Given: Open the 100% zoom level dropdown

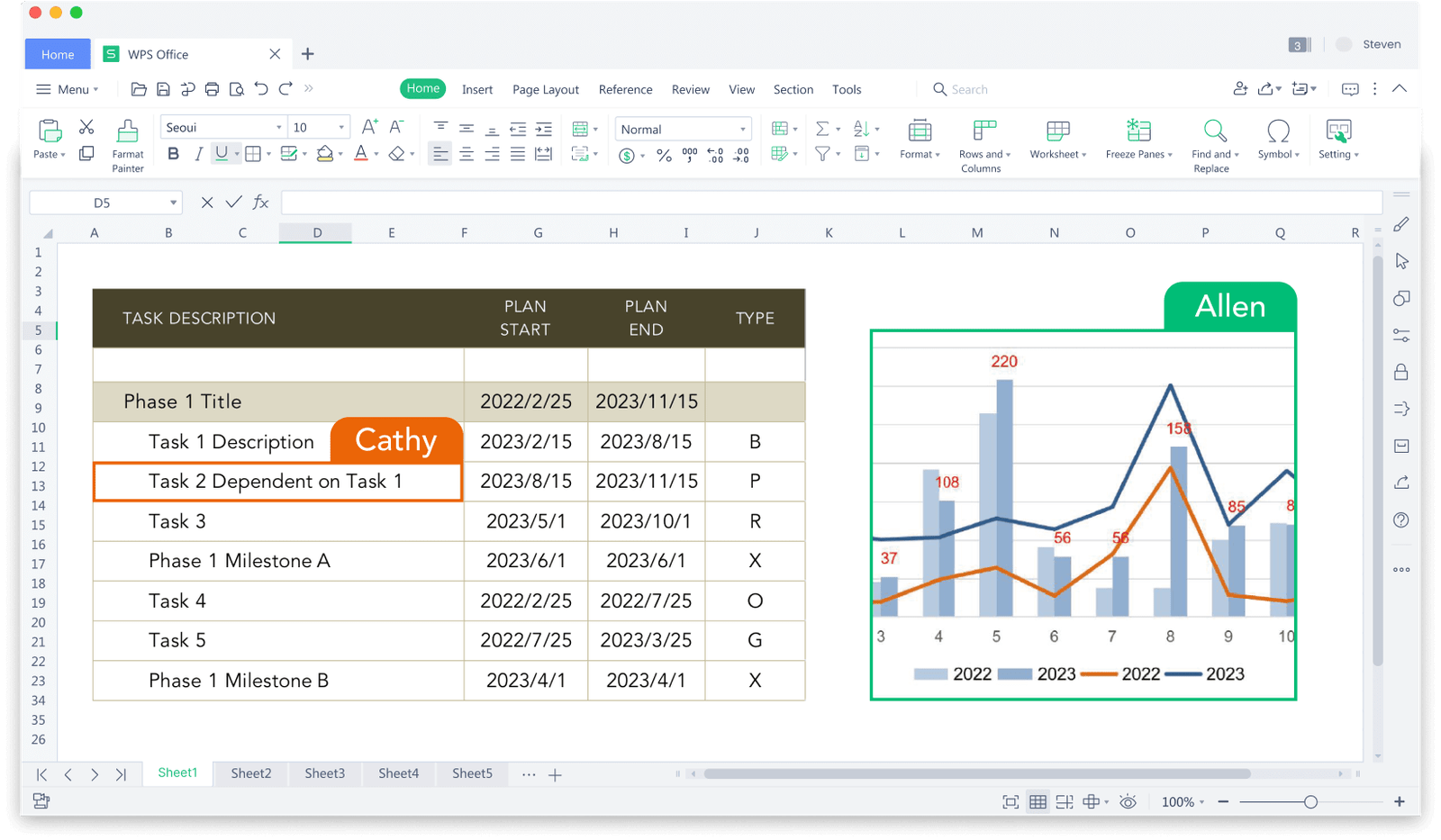Looking at the screenshot, I should [x=1183, y=801].
